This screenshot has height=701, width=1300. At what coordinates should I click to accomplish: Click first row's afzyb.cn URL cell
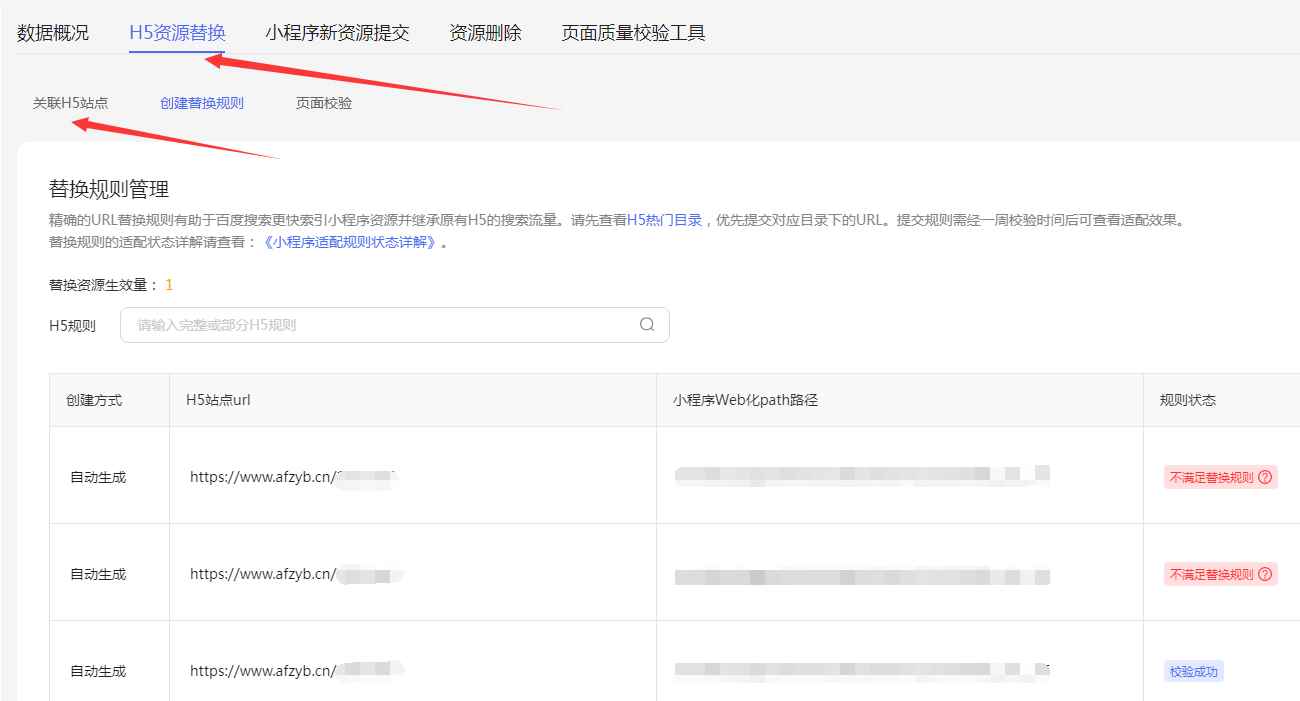(x=413, y=477)
